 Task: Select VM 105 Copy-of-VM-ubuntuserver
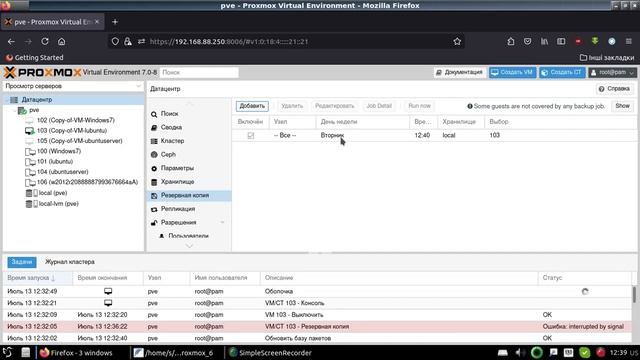tap(79, 141)
